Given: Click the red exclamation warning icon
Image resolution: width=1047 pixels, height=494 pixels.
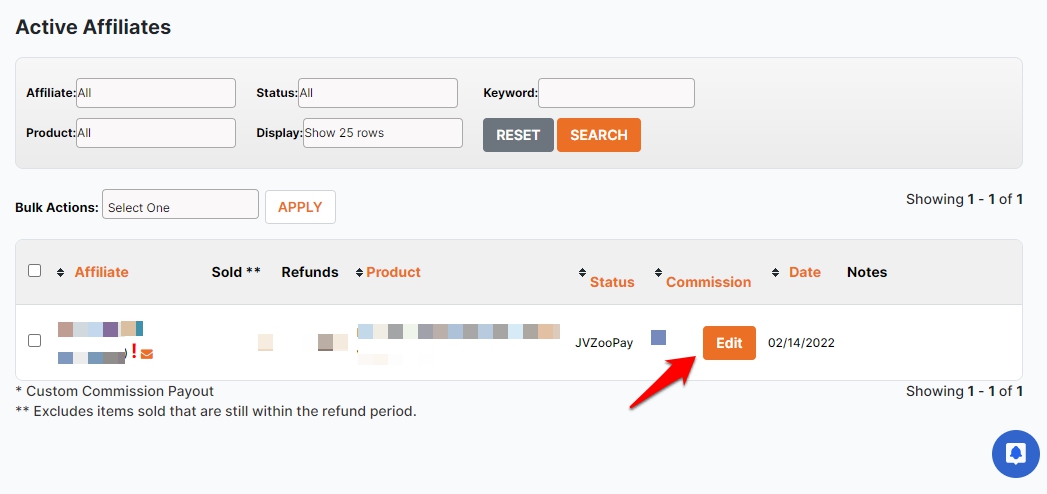Looking at the screenshot, I should click(134, 351).
